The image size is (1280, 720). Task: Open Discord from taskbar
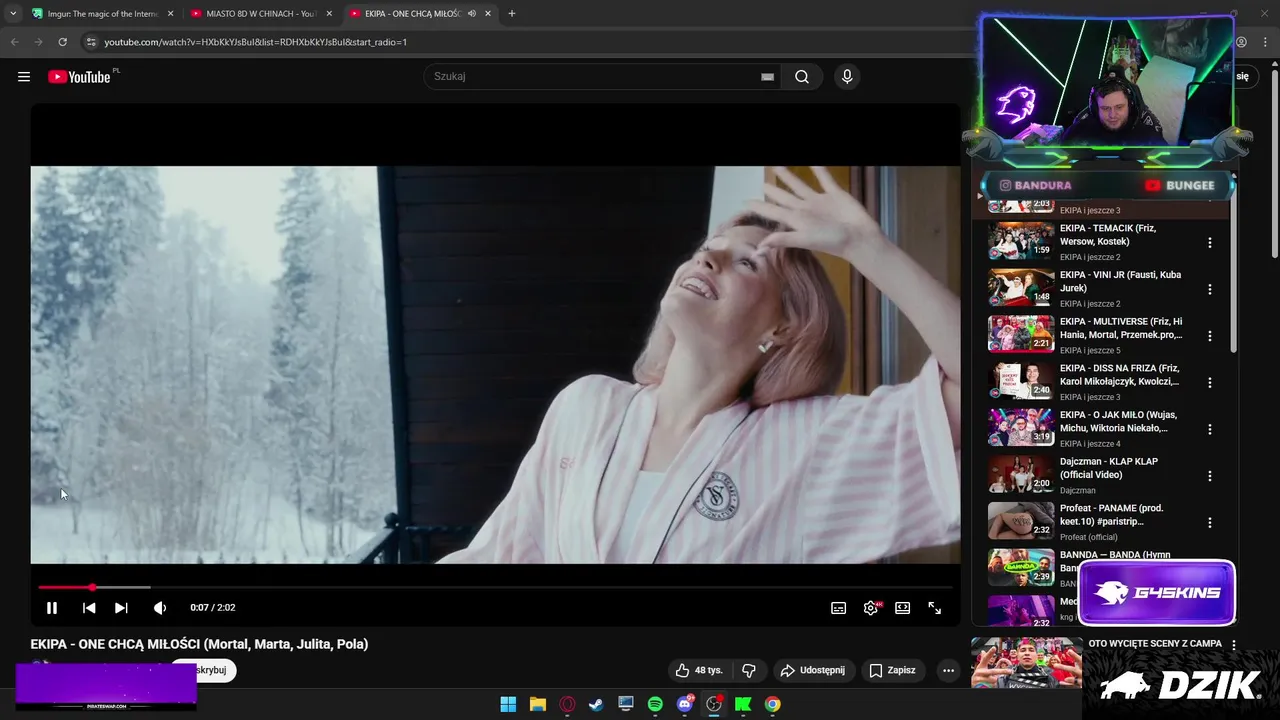[685, 704]
